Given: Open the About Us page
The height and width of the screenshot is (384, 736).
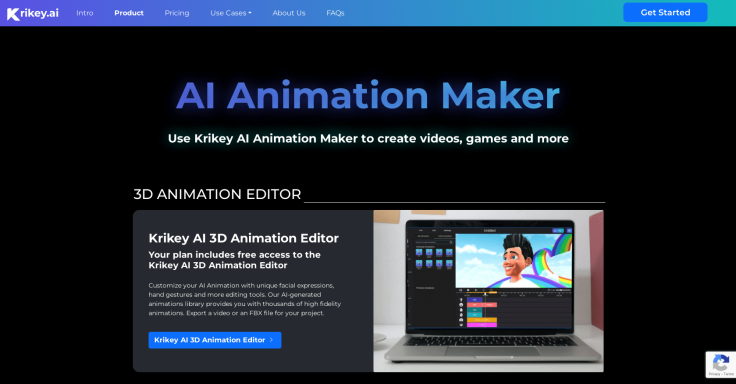Looking at the screenshot, I should click(x=289, y=13).
